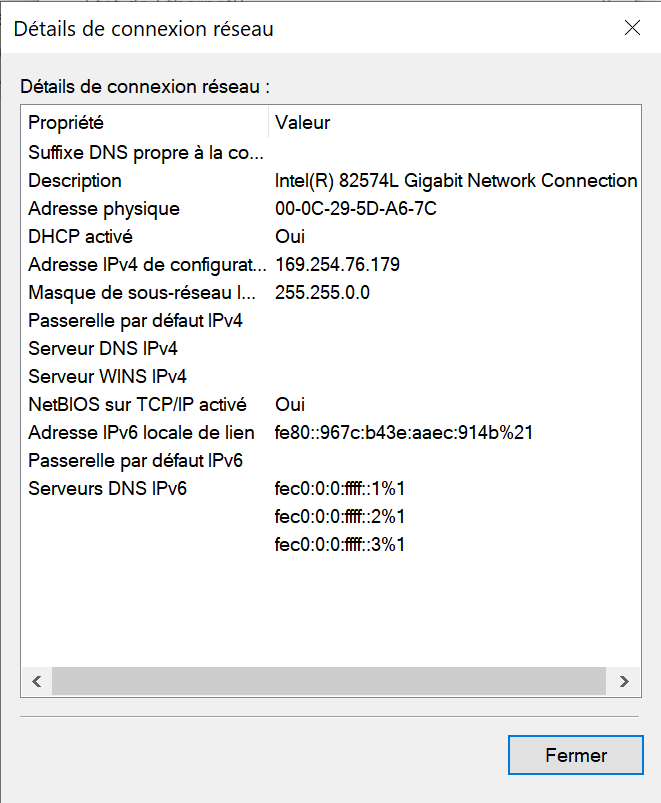Click the IPv4 address 169.254.76.179
661x803 pixels.
point(337,265)
